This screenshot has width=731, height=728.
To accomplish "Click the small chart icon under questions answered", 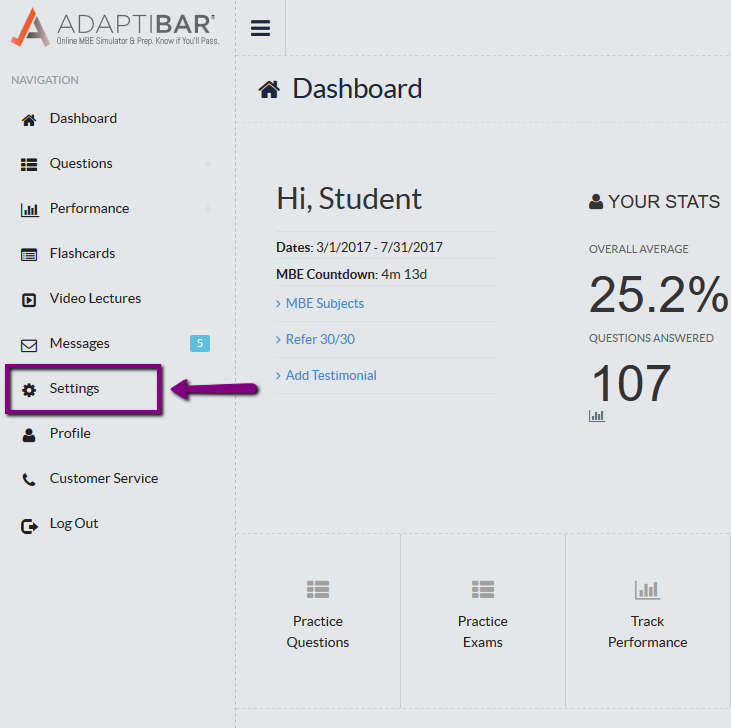I will coord(597,415).
